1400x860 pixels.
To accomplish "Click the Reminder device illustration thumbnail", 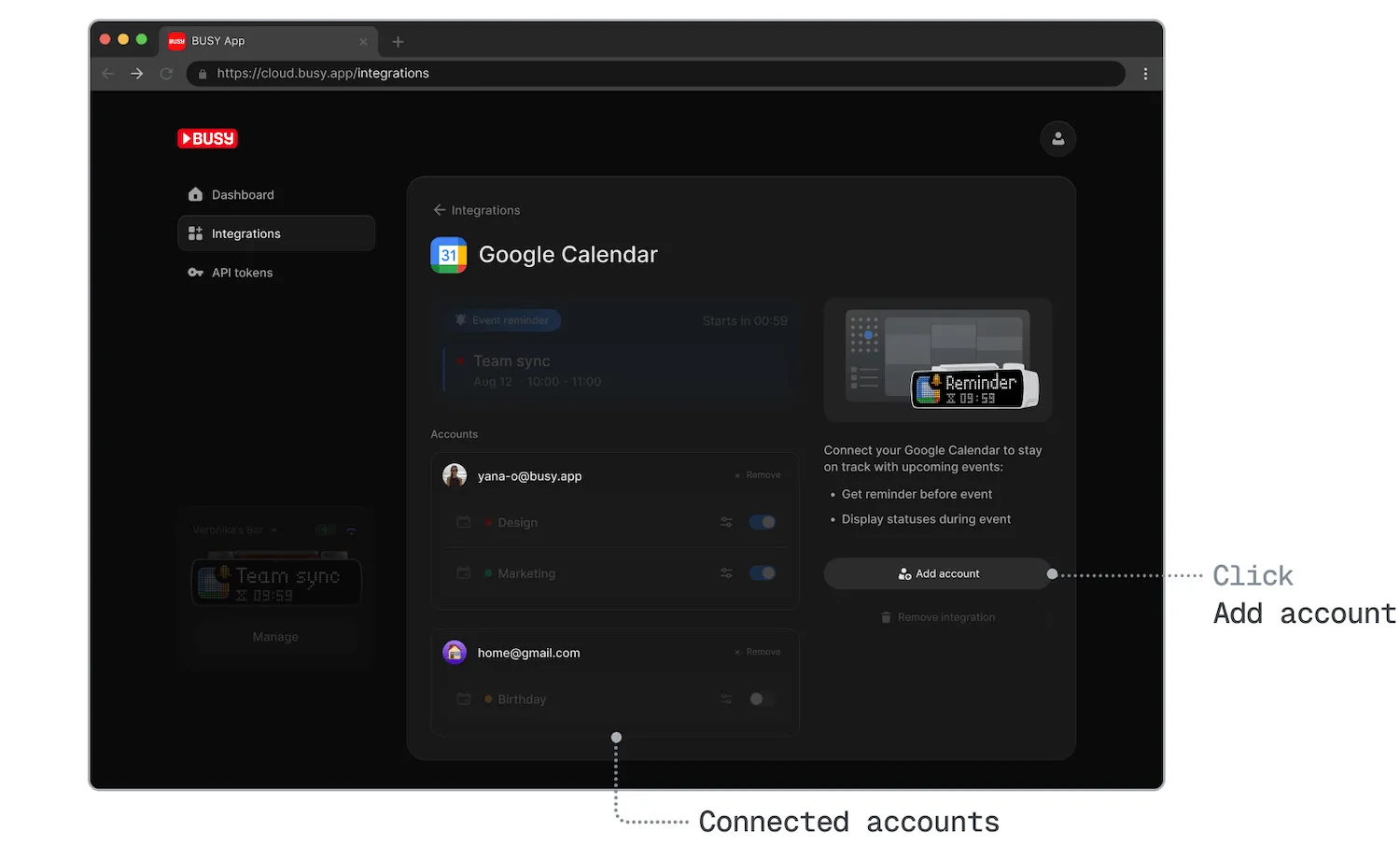I will click(938, 360).
